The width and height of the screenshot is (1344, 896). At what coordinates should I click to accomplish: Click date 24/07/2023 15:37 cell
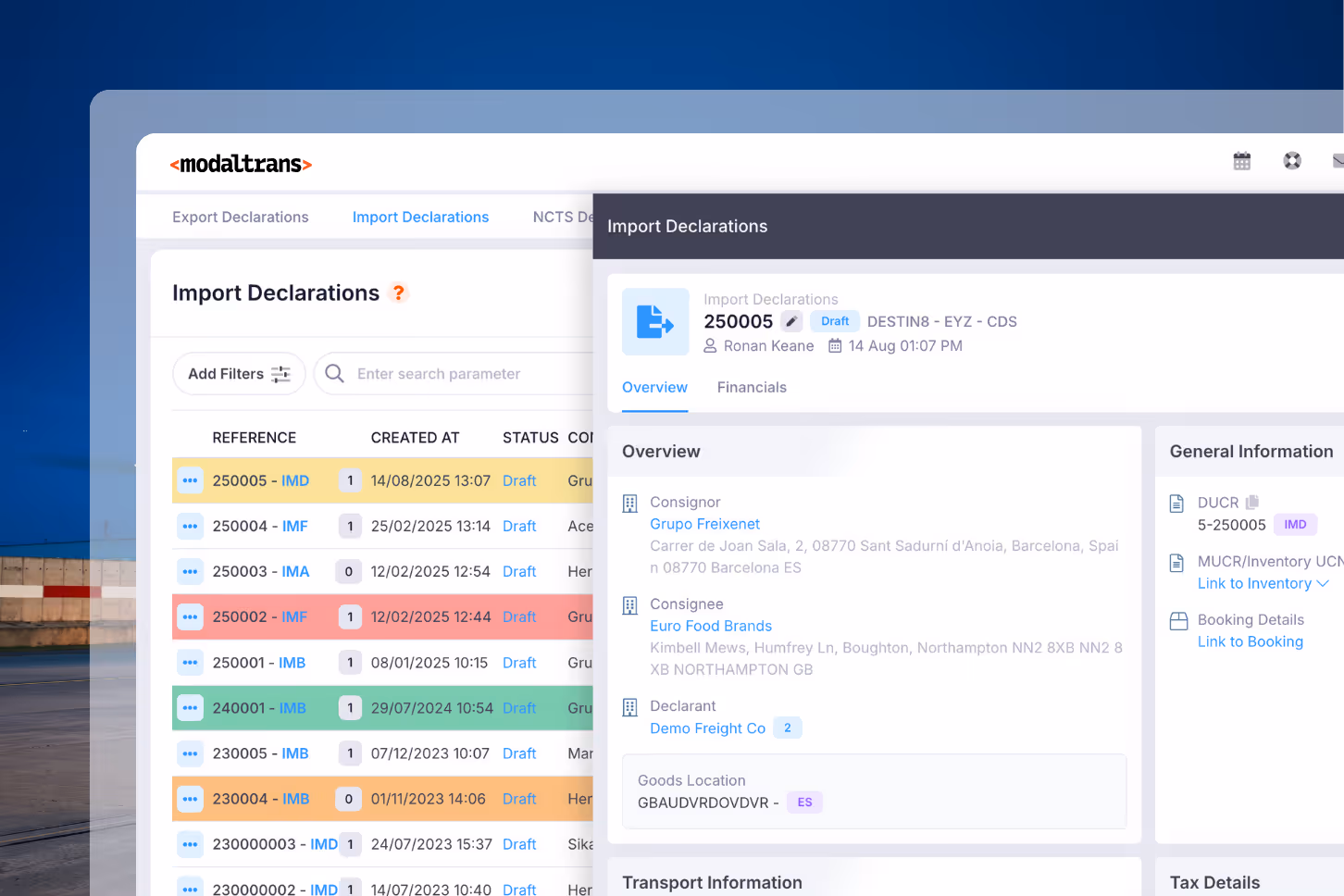430,844
